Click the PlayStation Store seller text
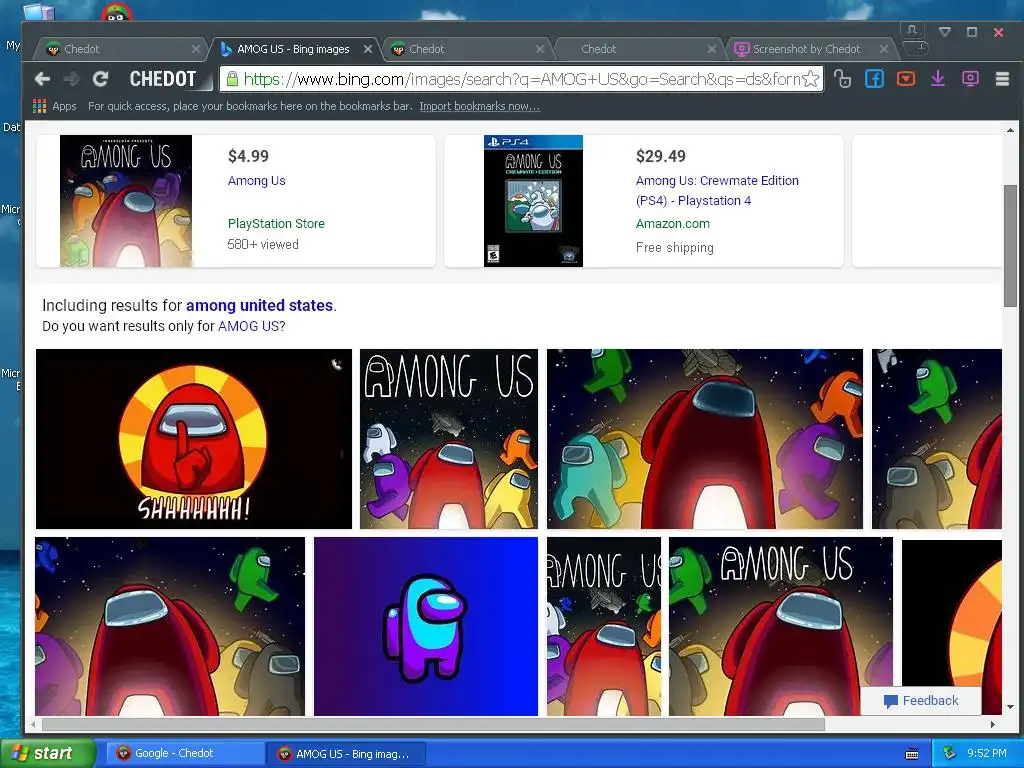Viewport: 1024px width, 768px height. [276, 223]
